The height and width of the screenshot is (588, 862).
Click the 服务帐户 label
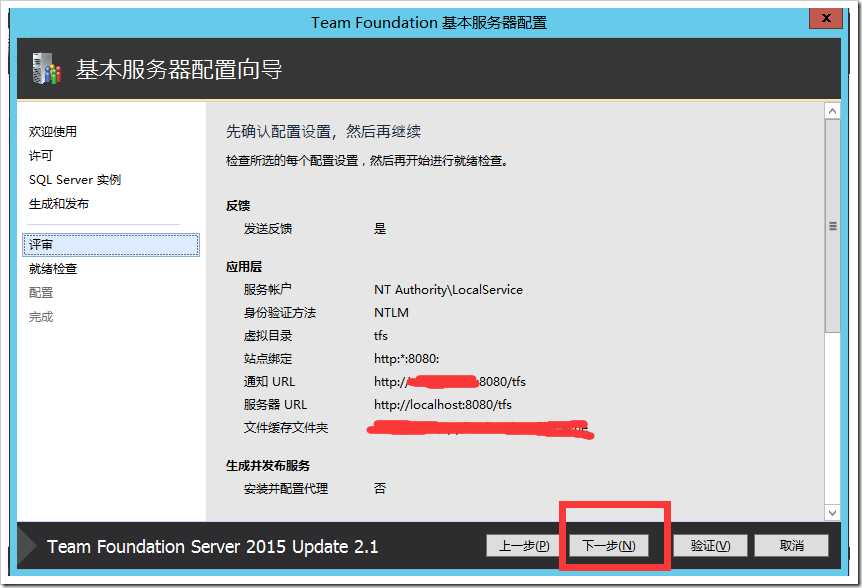(x=268, y=290)
